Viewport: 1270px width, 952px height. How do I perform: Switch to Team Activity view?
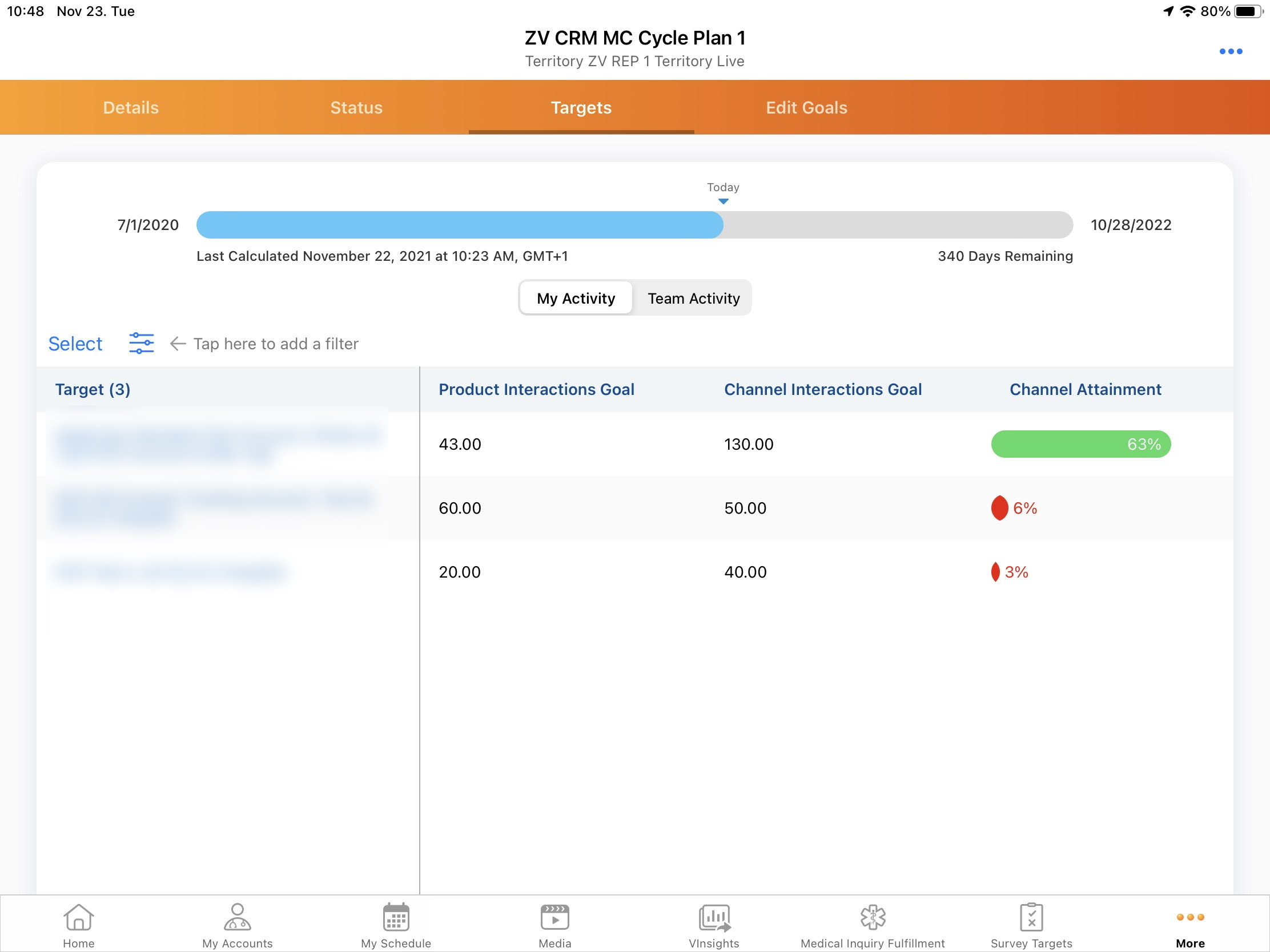tap(694, 298)
